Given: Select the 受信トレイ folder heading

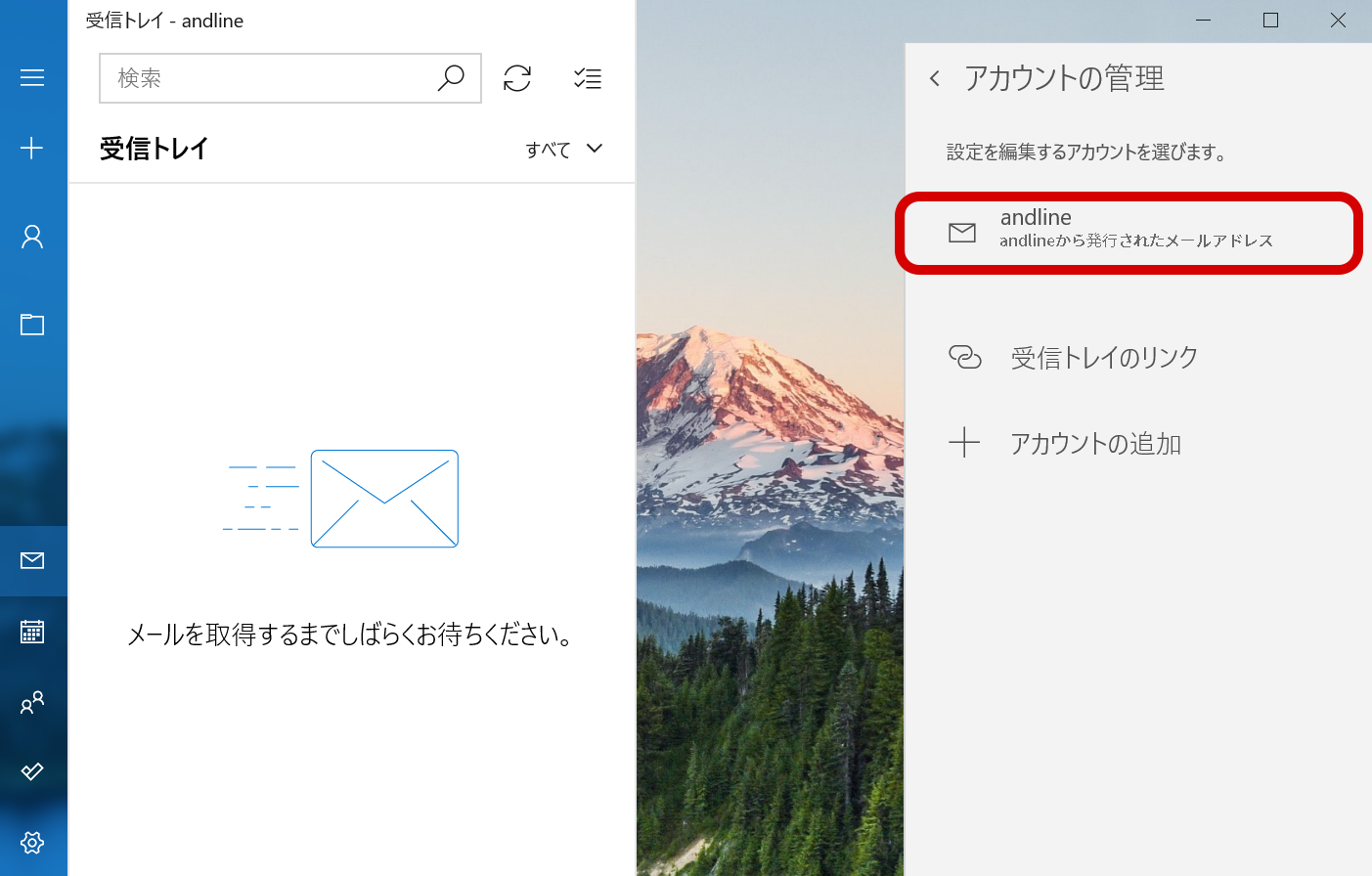Looking at the screenshot, I should click(x=155, y=149).
